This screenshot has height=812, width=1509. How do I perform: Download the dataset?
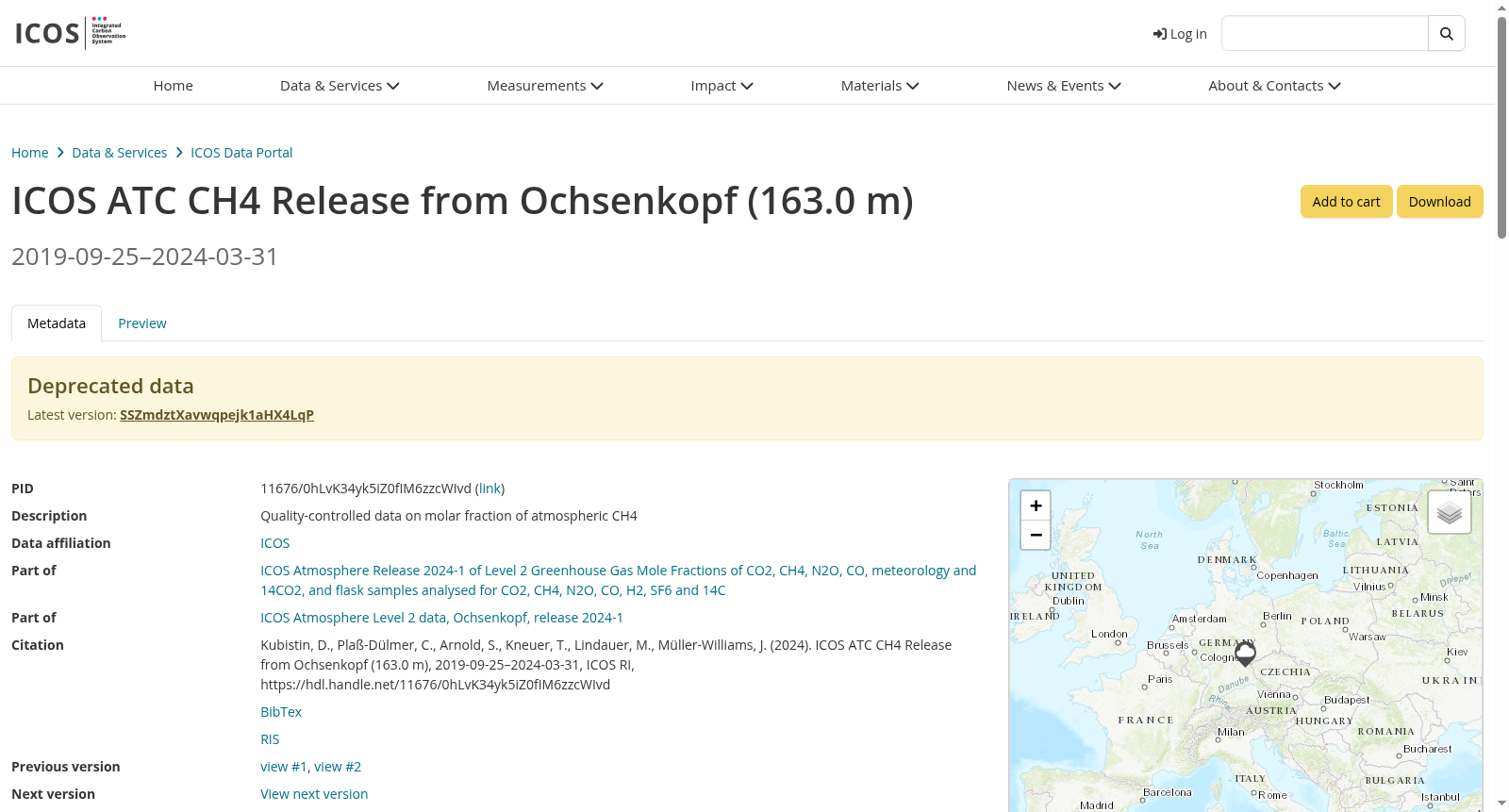tap(1439, 202)
